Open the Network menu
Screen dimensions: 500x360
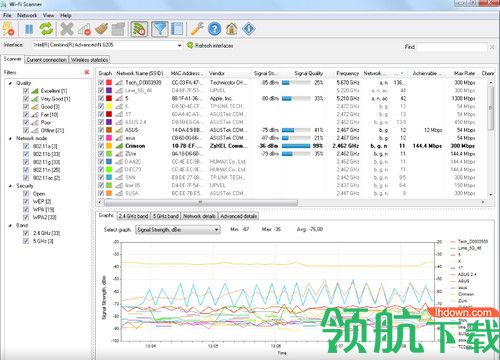[x=27, y=15]
